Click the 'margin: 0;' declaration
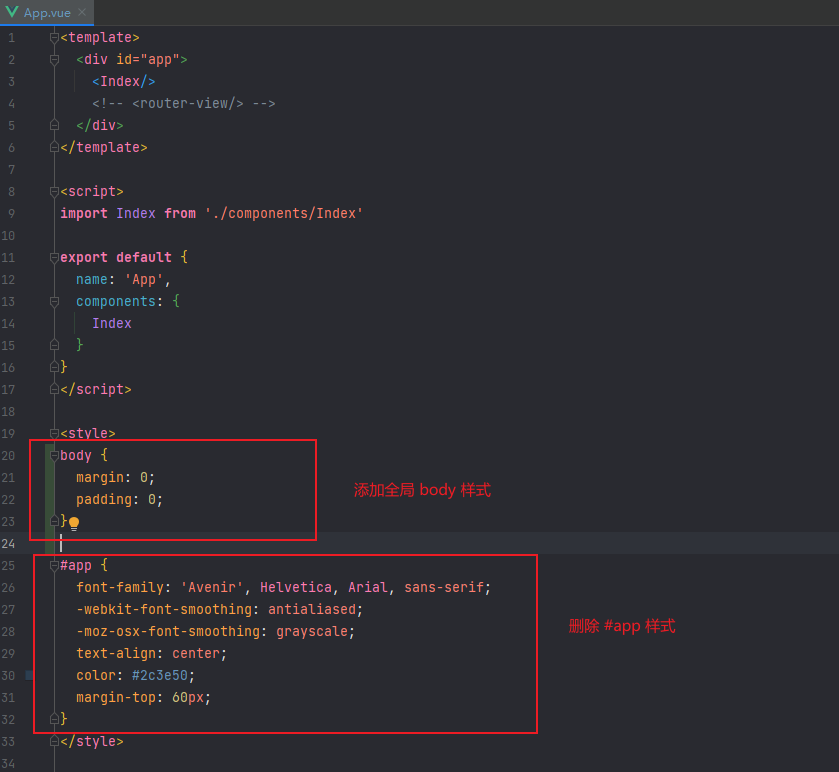This screenshot has width=839, height=772. (116, 477)
